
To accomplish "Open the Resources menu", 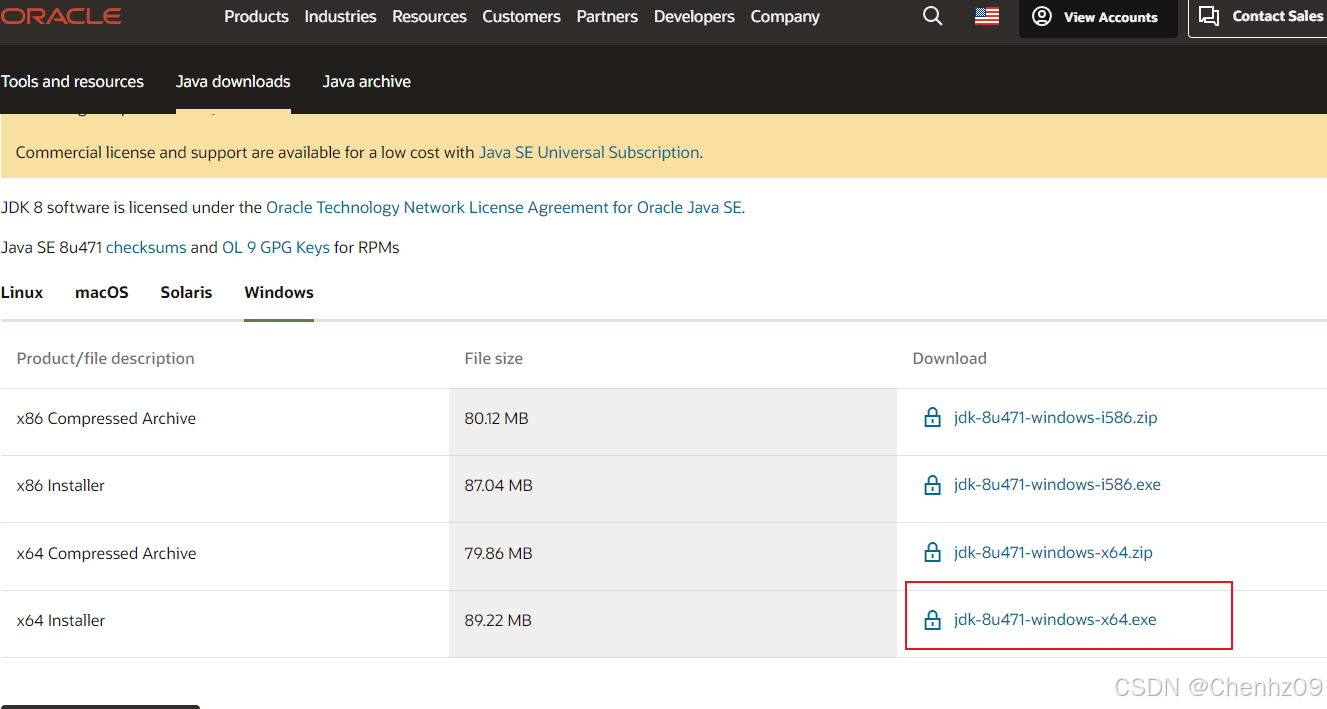I will pyautogui.click(x=429, y=16).
